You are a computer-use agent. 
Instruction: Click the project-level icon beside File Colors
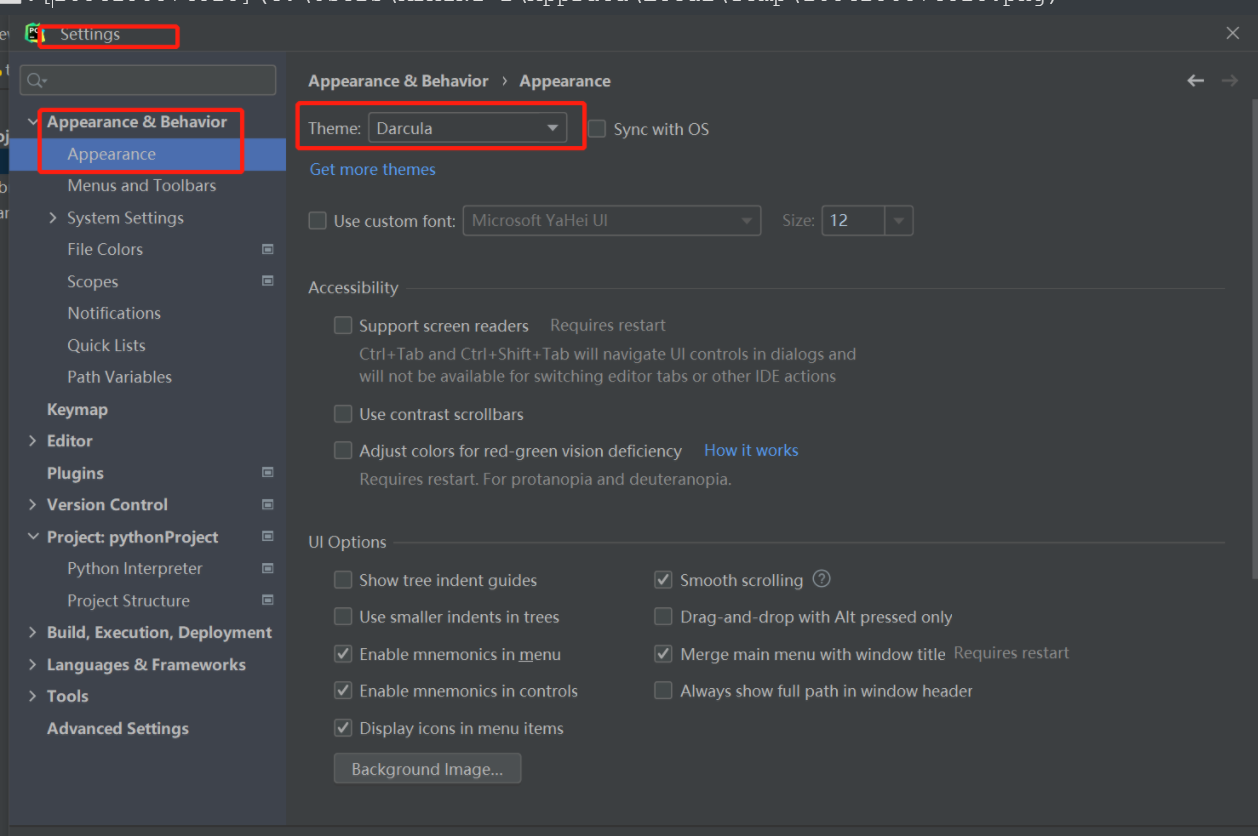(x=268, y=249)
